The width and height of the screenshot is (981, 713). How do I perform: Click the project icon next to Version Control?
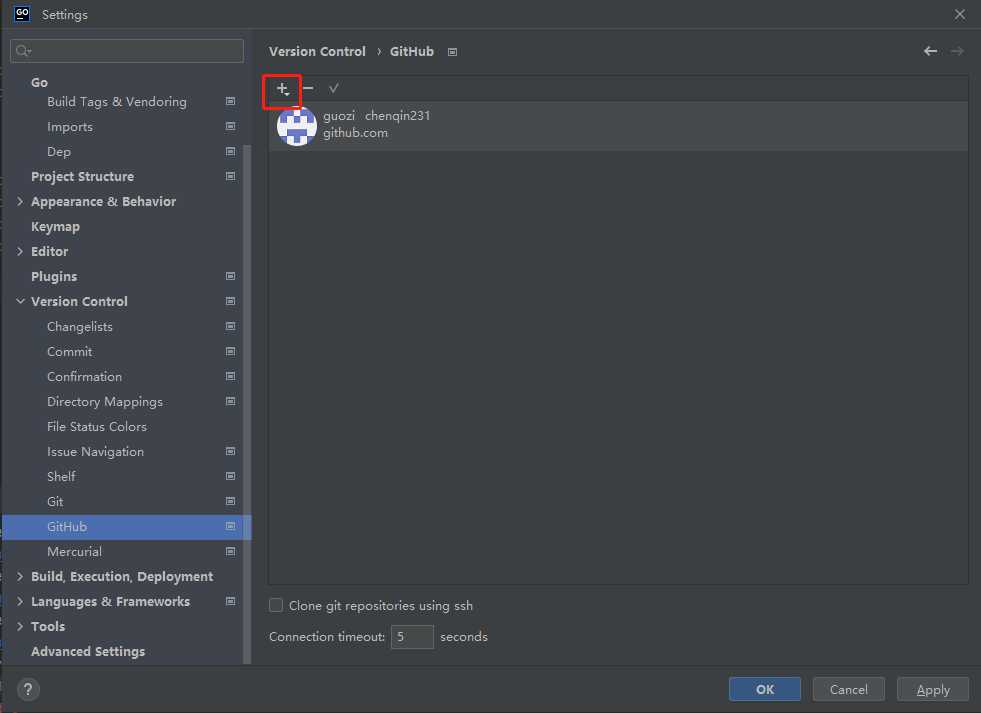tap(230, 301)
